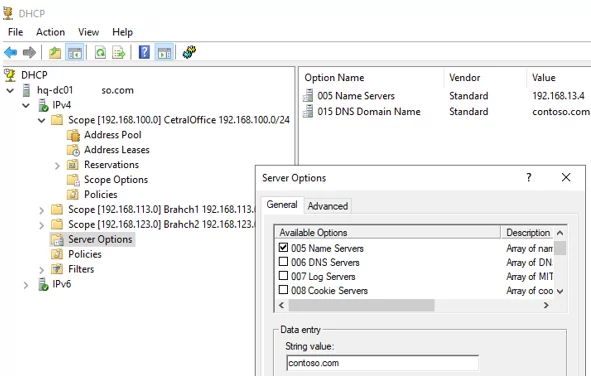Click the Available Options column header
Screen dimensions: 591x376
388,232
